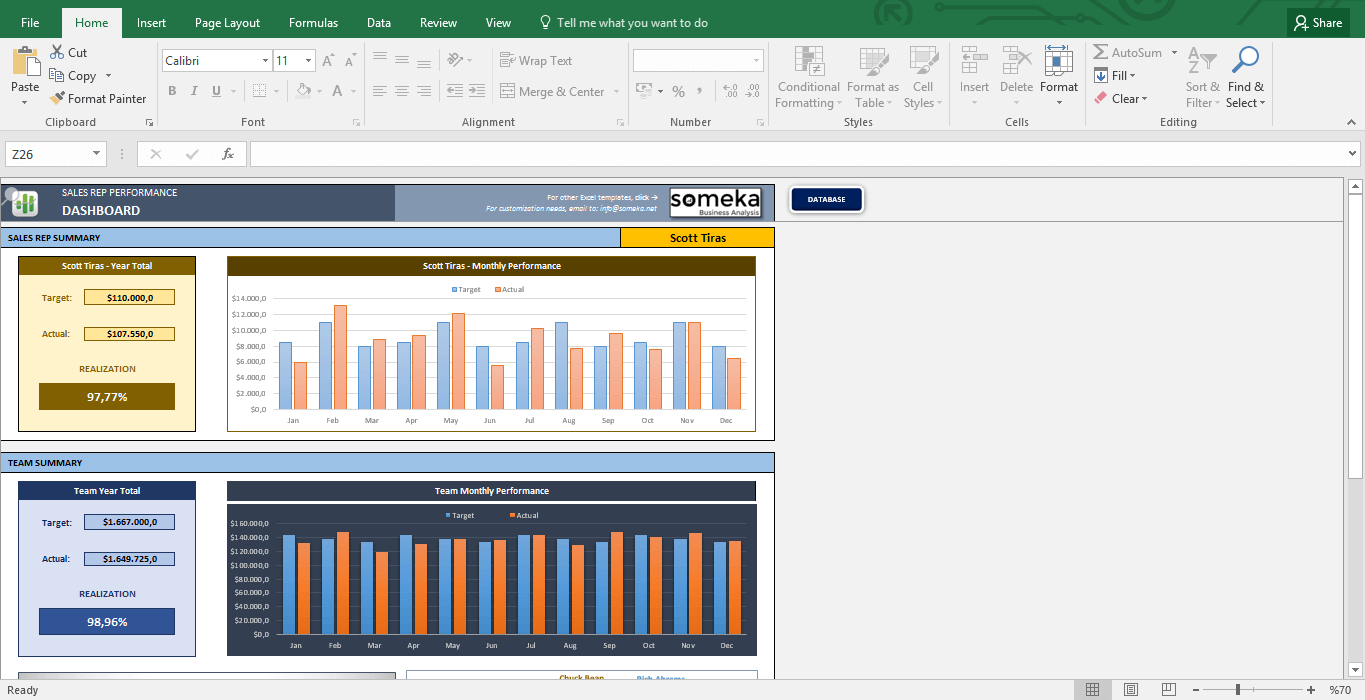Screen dimensions: 1365x700
Task: Toggle Center horizontal alignment
Action: tap(402, 91)
